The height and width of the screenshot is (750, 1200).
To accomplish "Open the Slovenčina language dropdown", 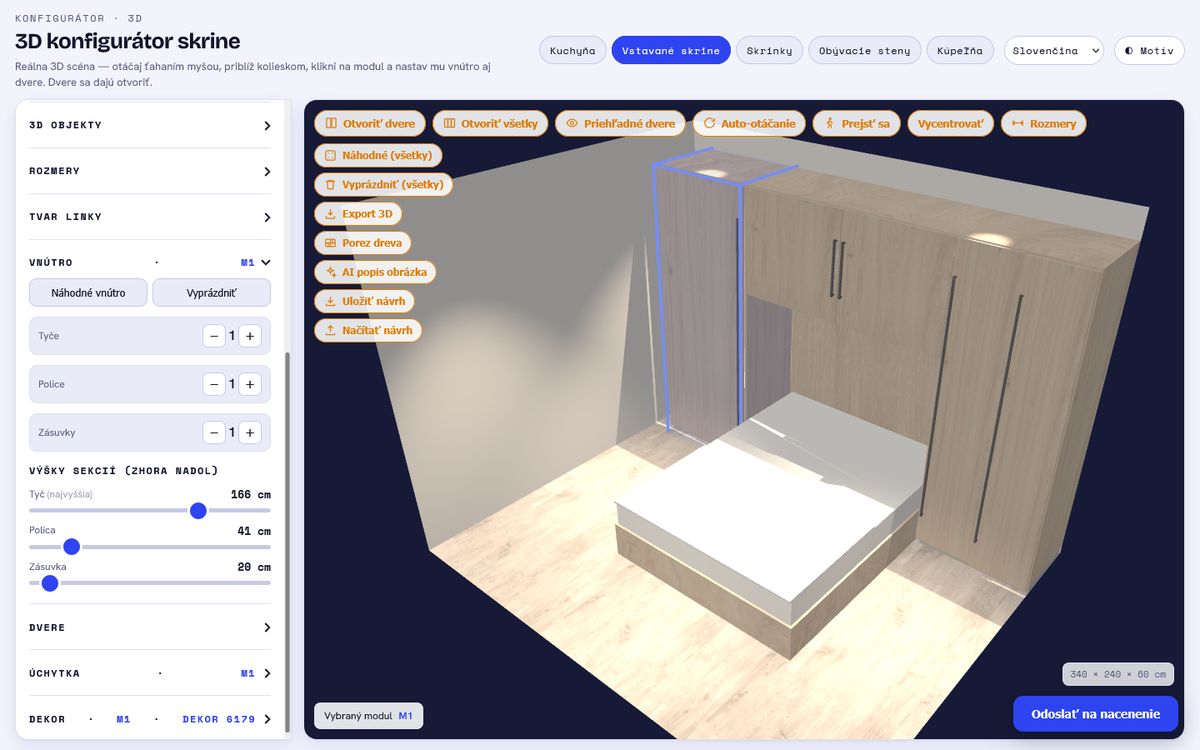I will coord(1053,50).
